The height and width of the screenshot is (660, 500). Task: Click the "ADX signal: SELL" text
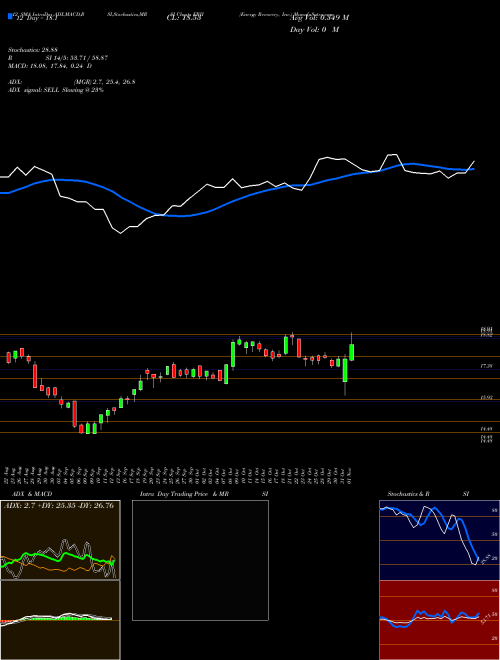(34, 90)
